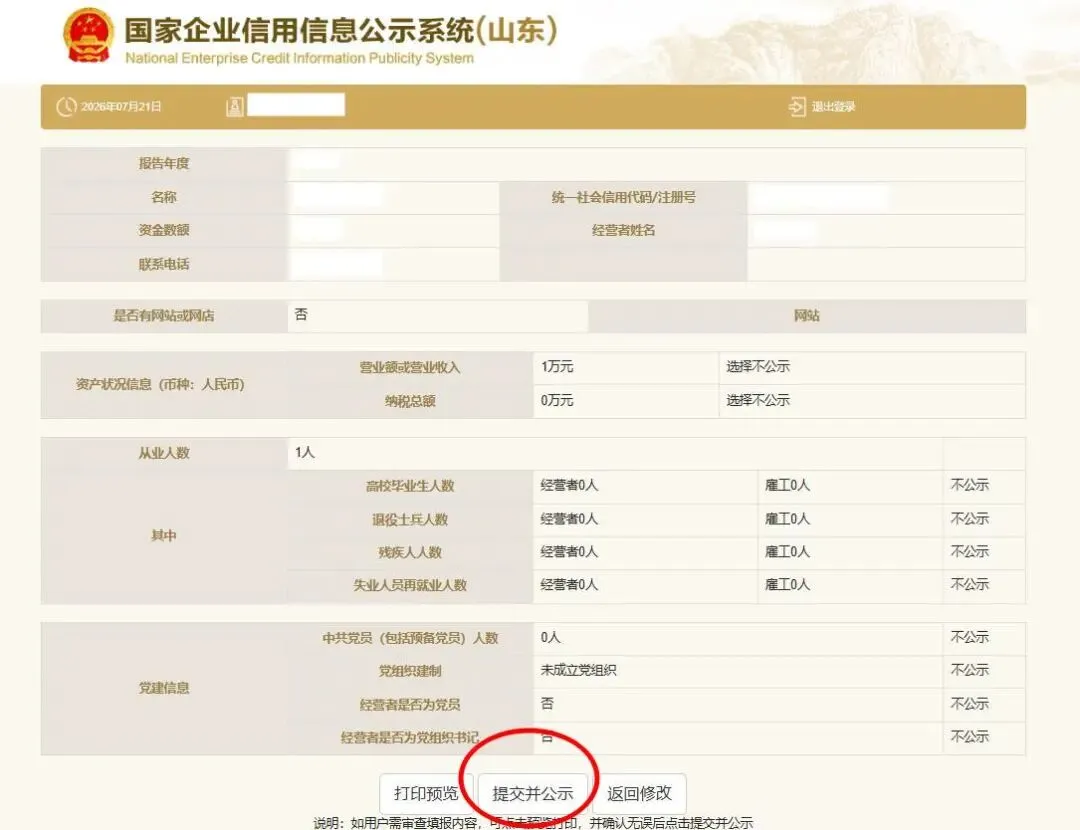The height and width of the screenshot is (830, 1080).
Task: Click the 是否有网站或网店 label
Action: pos(164,315)
